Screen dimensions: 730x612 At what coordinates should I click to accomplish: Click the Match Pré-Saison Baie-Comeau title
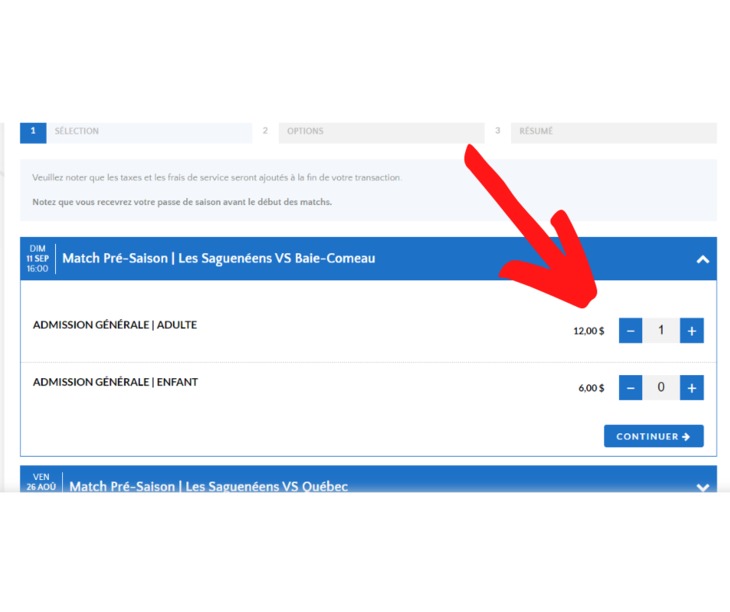[x=219, y=258]
